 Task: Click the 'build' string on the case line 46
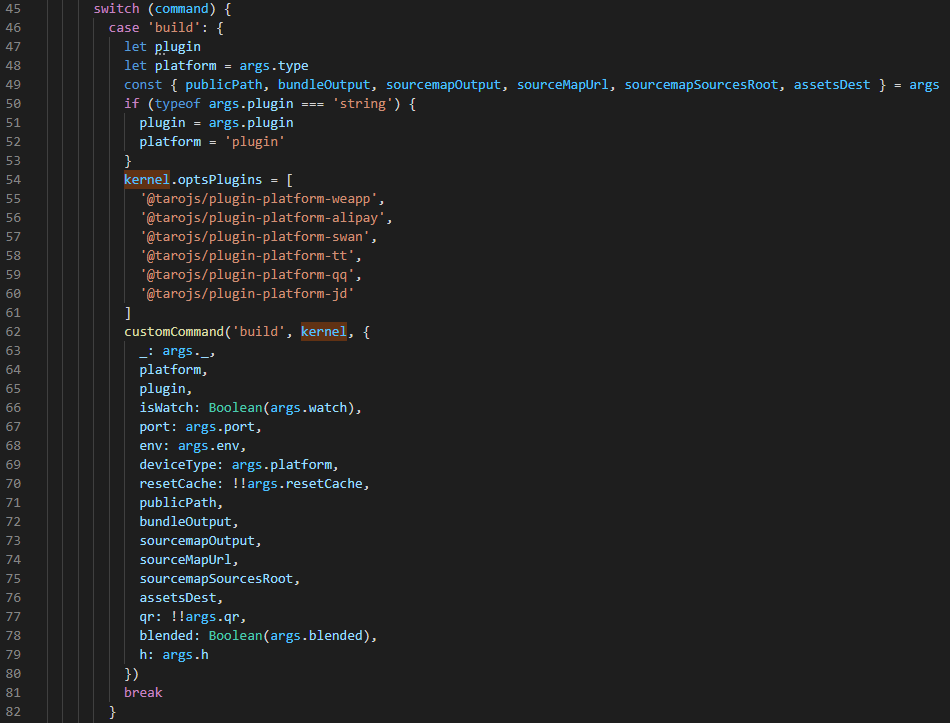174,28
